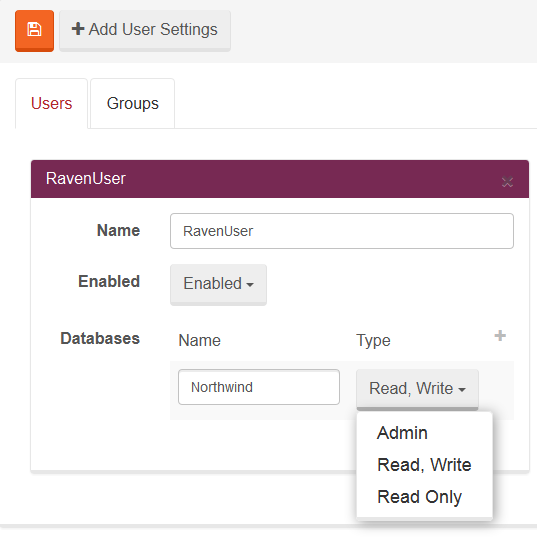
Task: Click the Name column header in Databases
Action: click(x=200, y=340)
